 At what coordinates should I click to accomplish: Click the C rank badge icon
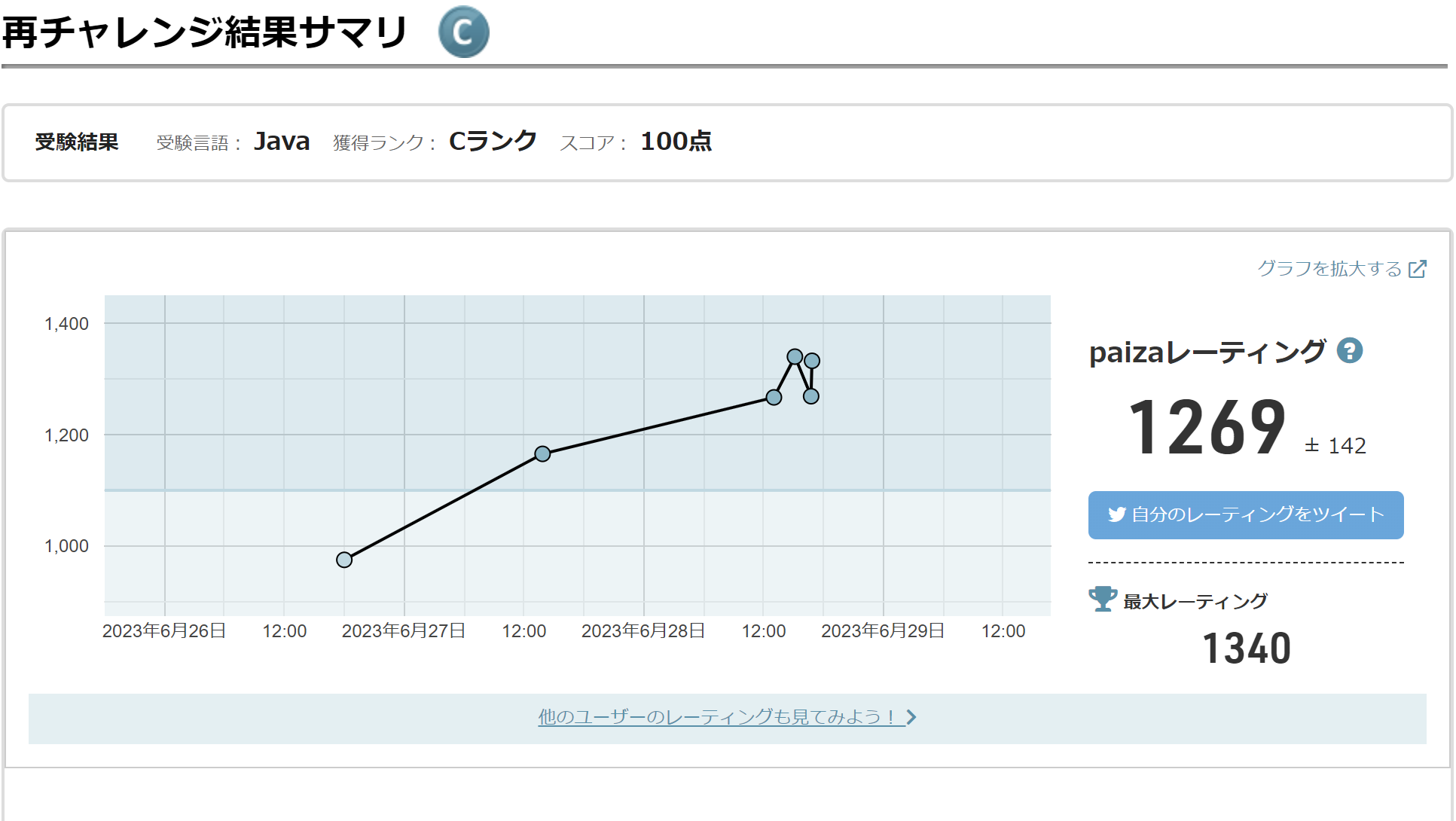pos(463,32)
